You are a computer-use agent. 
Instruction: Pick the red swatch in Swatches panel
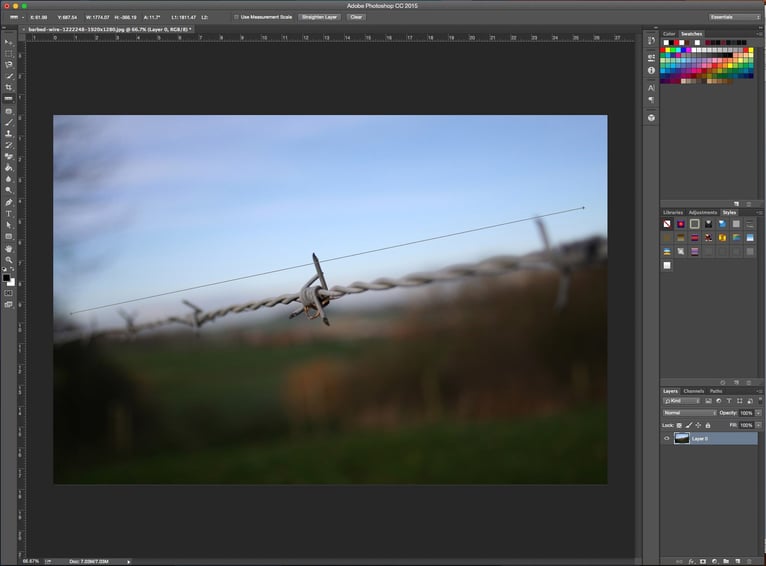663,50
